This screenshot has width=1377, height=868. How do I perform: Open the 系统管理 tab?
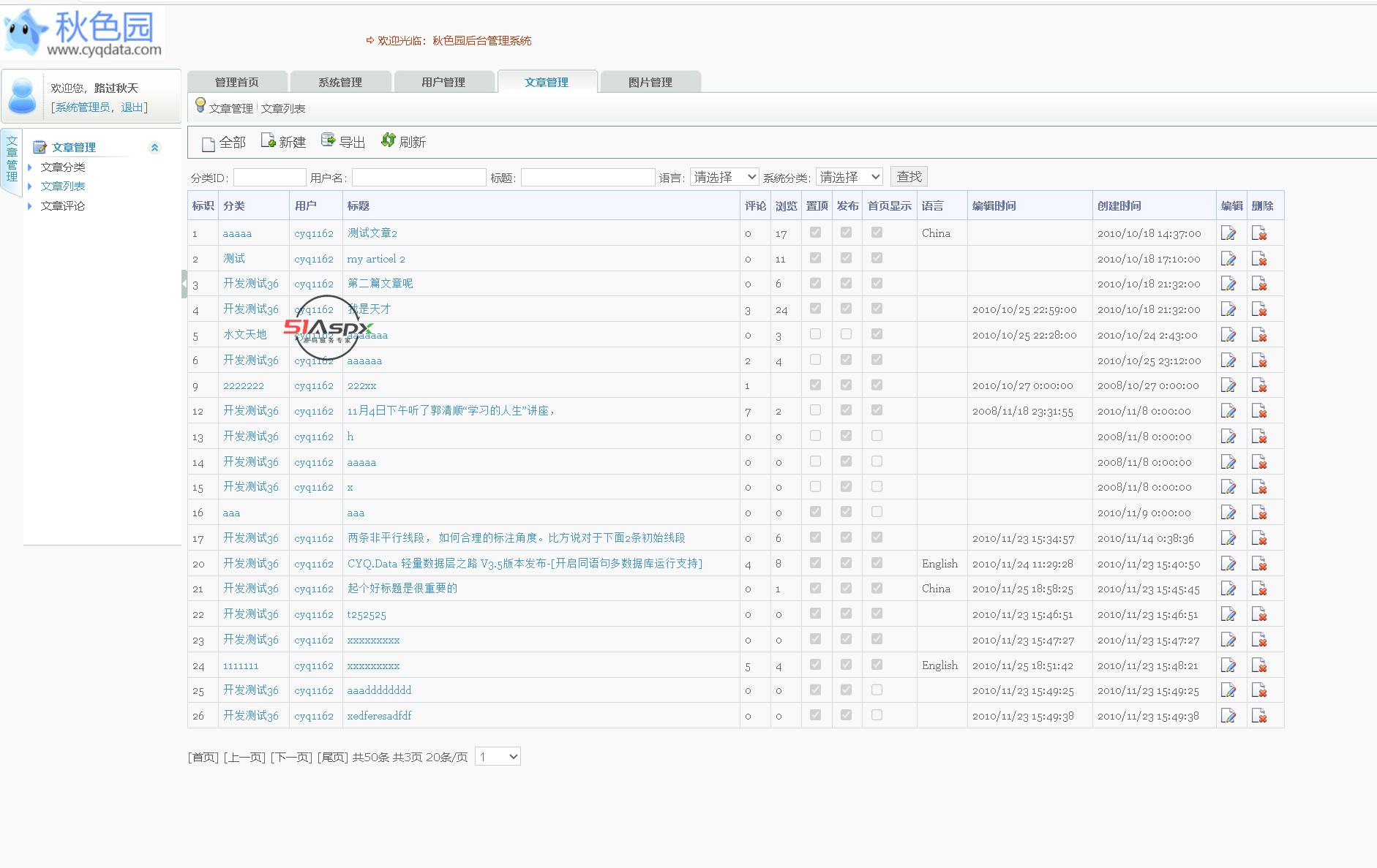coord(340,82)
